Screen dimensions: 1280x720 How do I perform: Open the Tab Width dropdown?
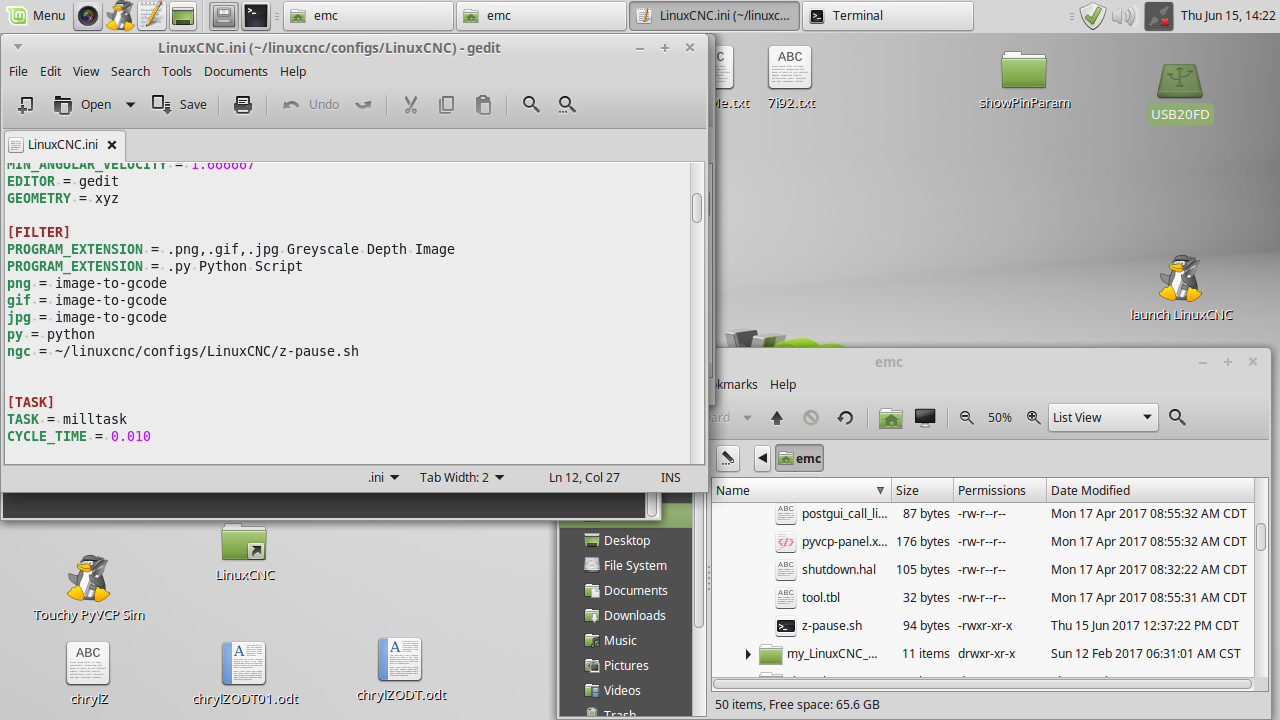462,477
